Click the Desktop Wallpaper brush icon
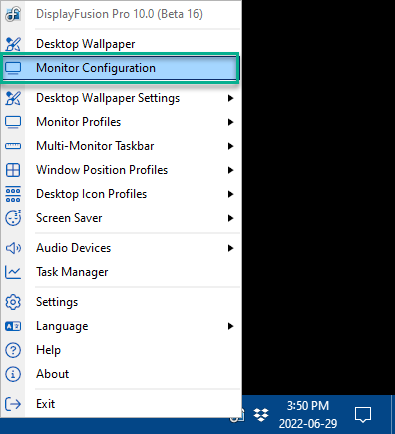Screen dimensions: 395x434 point(13,44)
